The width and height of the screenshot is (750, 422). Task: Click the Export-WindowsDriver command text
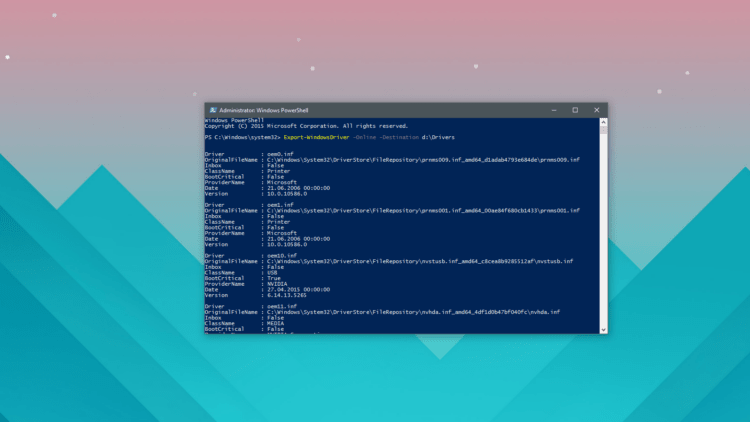click(x=315, y=136)
